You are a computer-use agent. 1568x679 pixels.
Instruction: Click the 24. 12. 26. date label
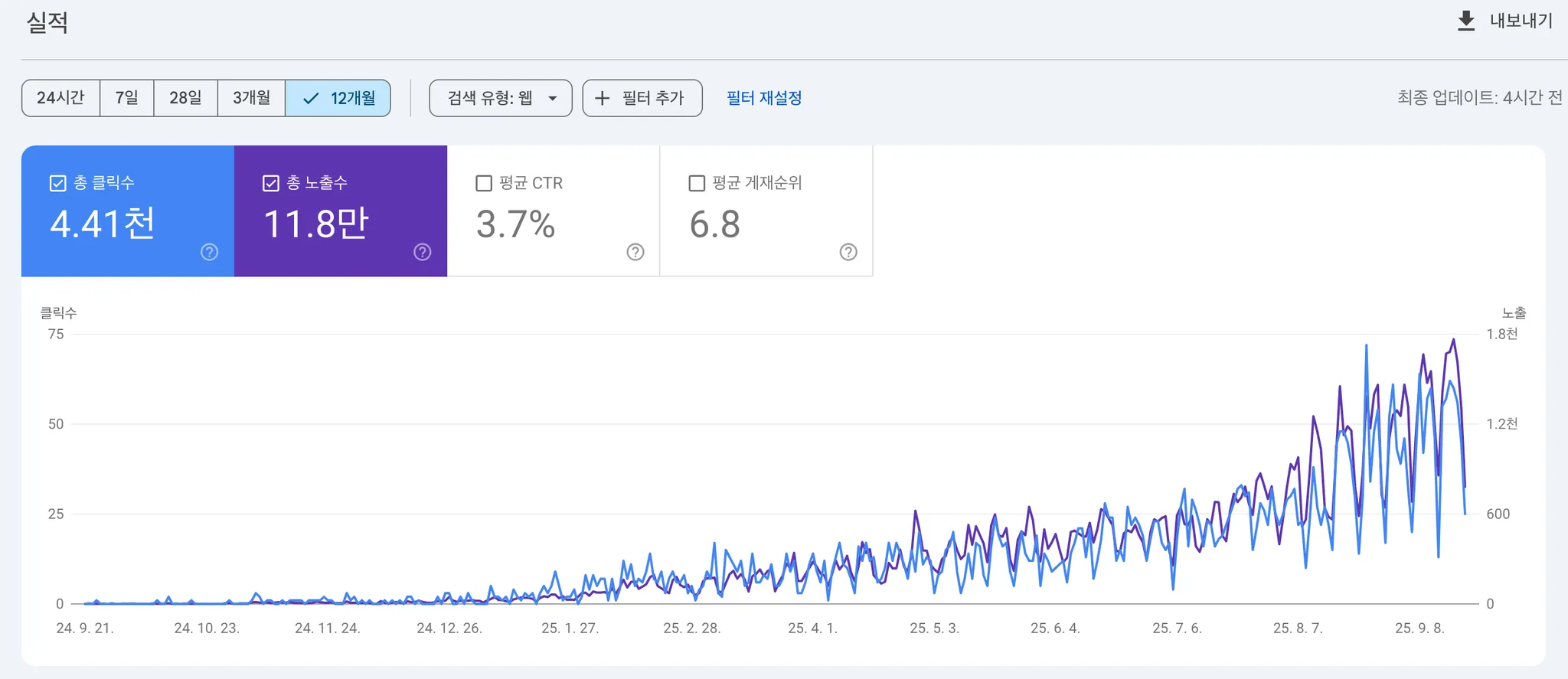(x=449, y=628)
